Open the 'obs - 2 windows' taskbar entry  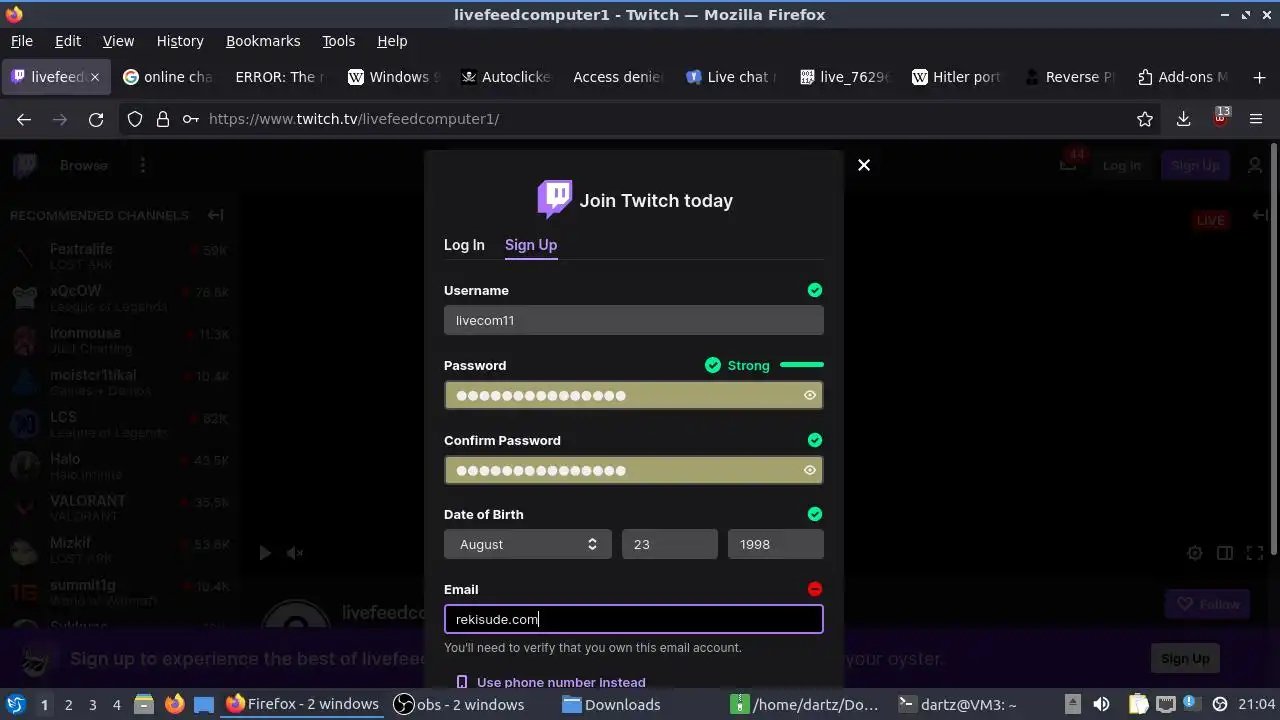[x=459, y=704]
